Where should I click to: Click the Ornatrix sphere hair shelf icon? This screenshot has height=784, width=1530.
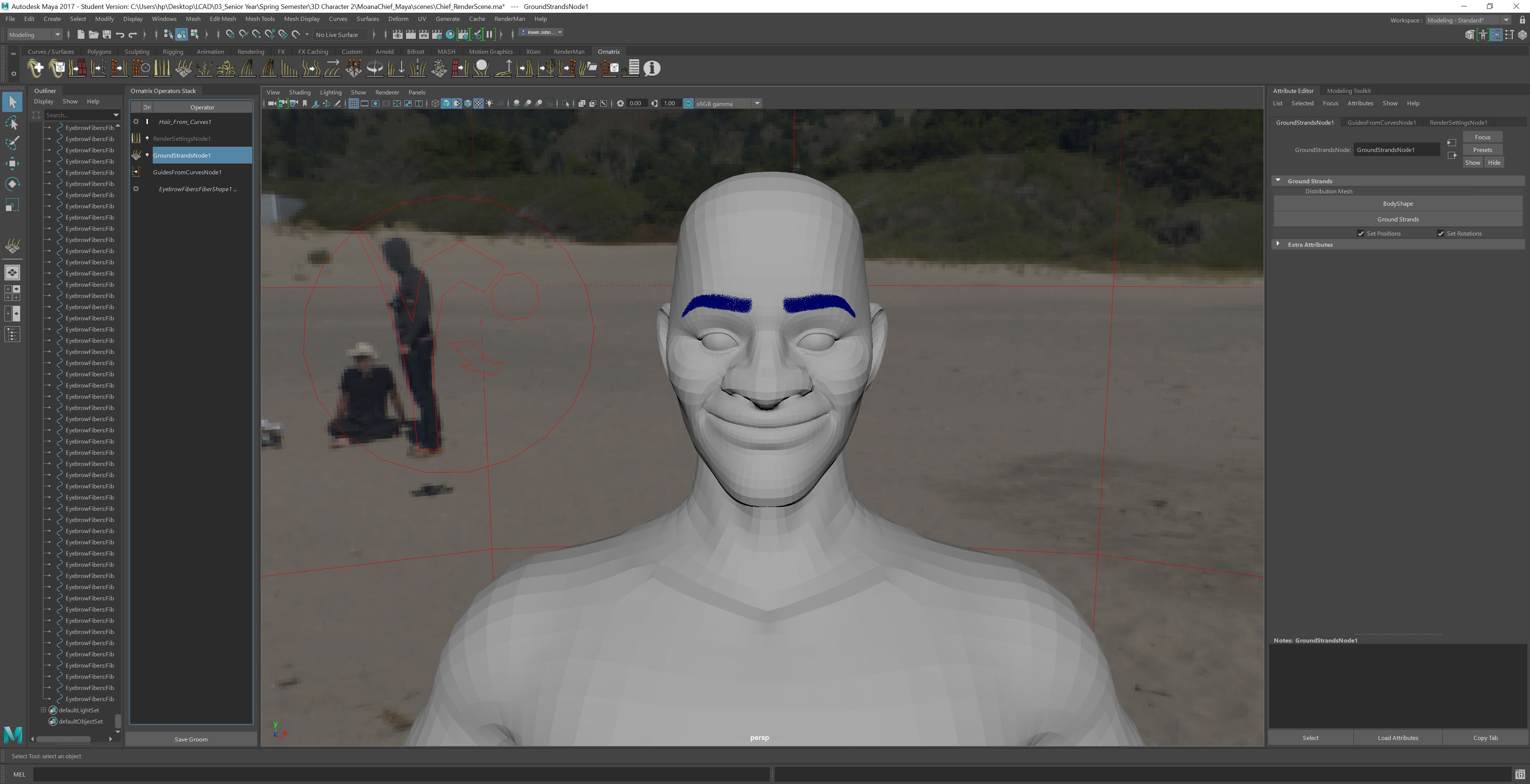(482, 68)
